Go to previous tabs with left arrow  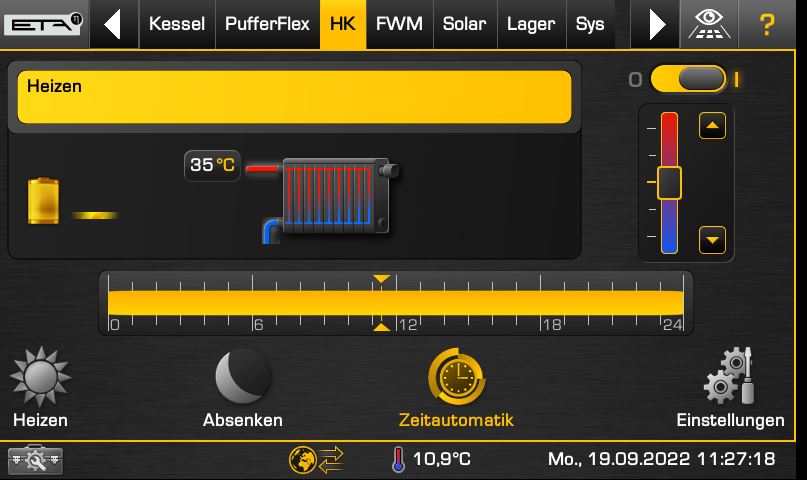coord(113,24)
